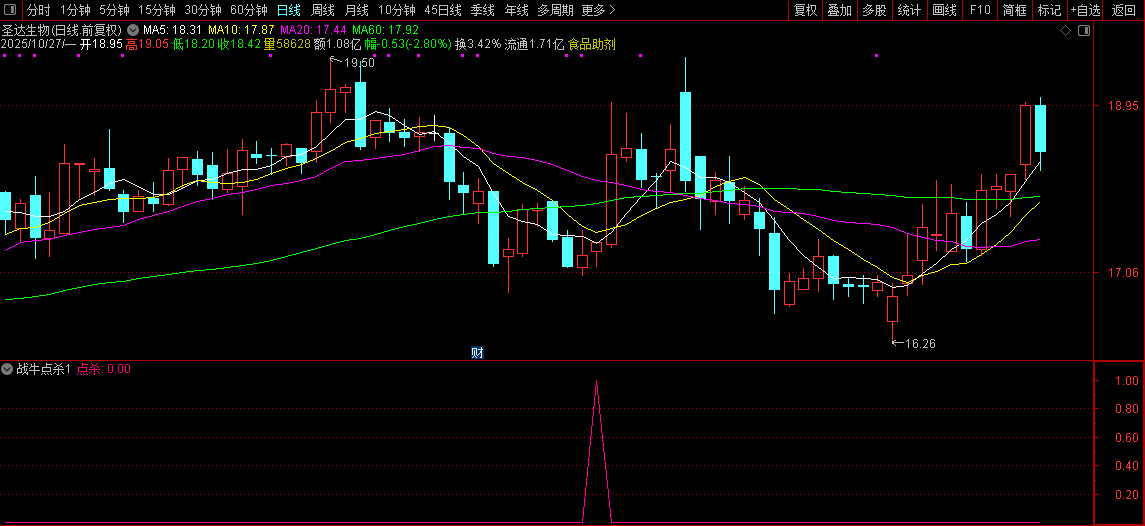Viewport: 1145px width, 526px height.
Task: Expand the 战牛点杀1 indicator dropdown
Action: [x=8, y=369]
